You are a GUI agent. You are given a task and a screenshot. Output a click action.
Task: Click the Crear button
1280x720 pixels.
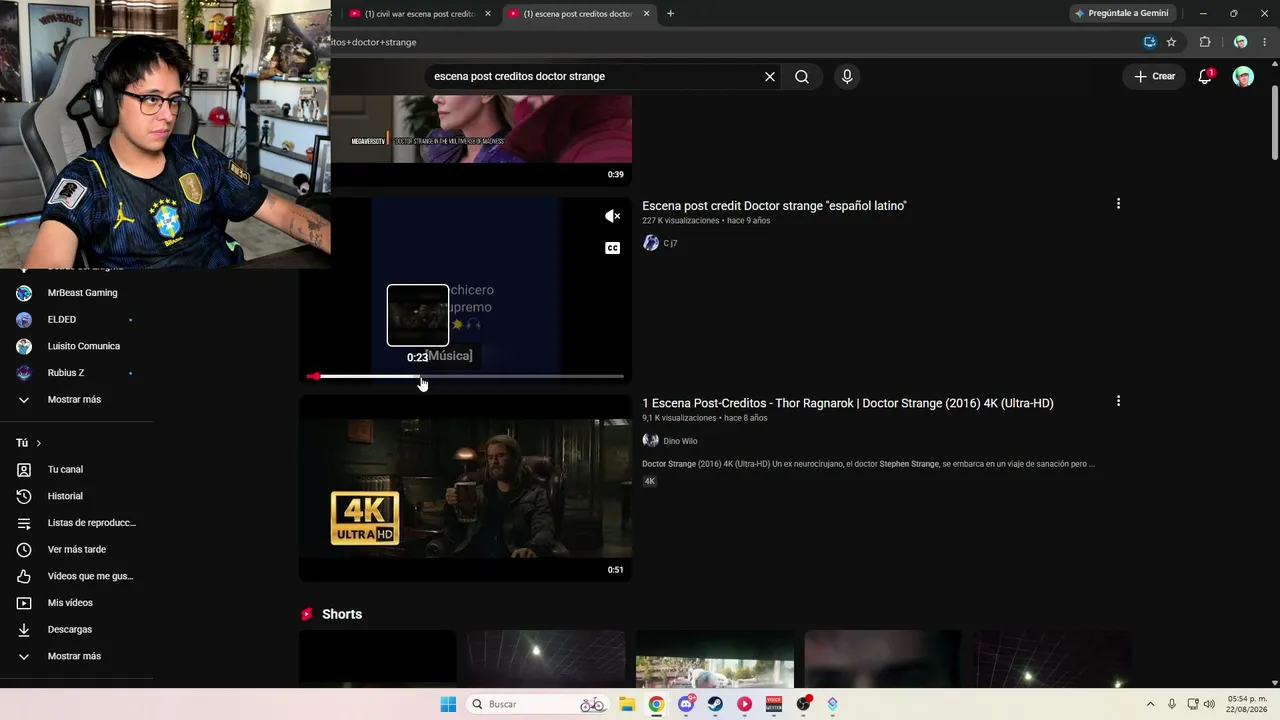1154,76
